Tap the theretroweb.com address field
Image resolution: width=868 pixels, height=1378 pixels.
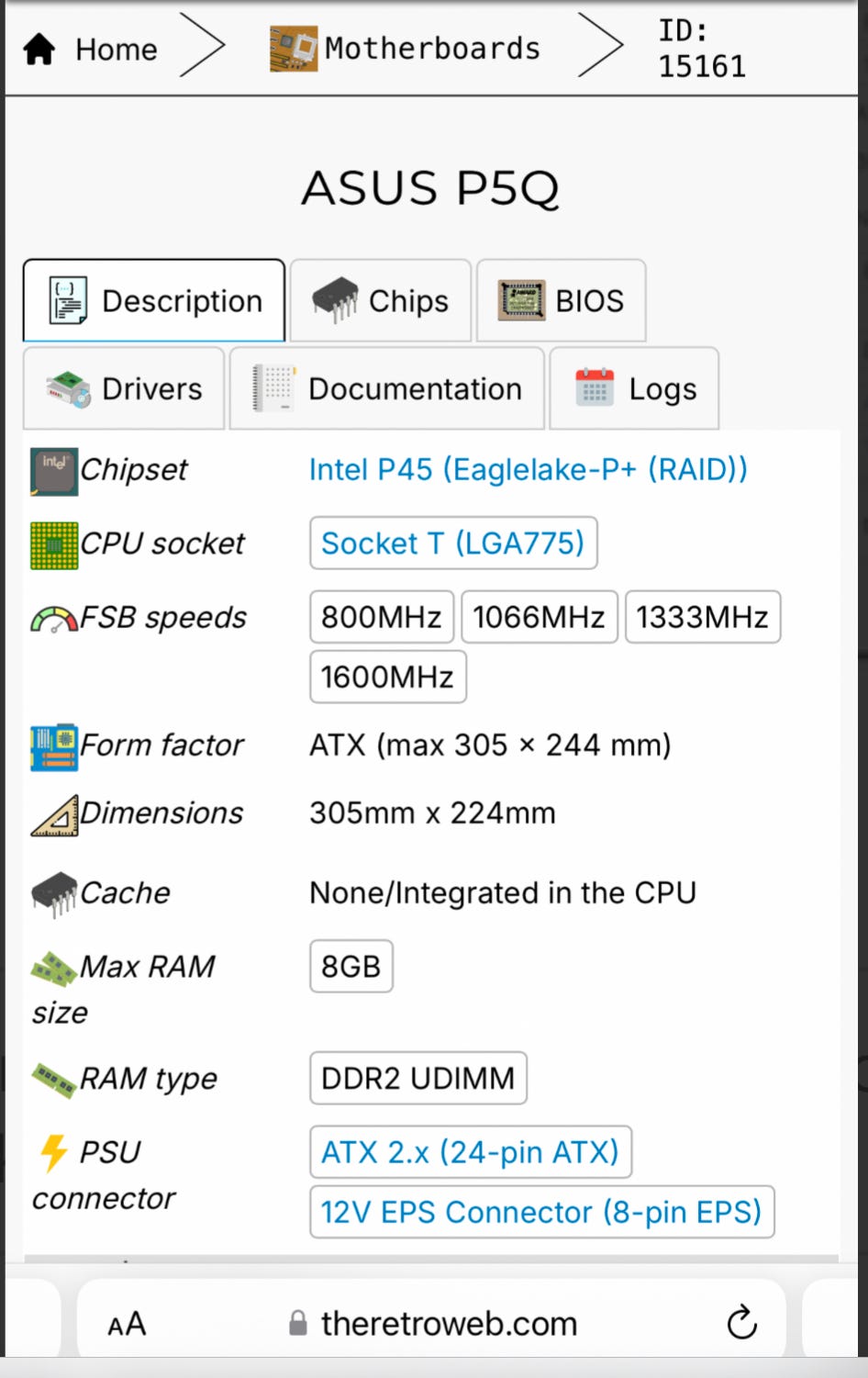432,1323
